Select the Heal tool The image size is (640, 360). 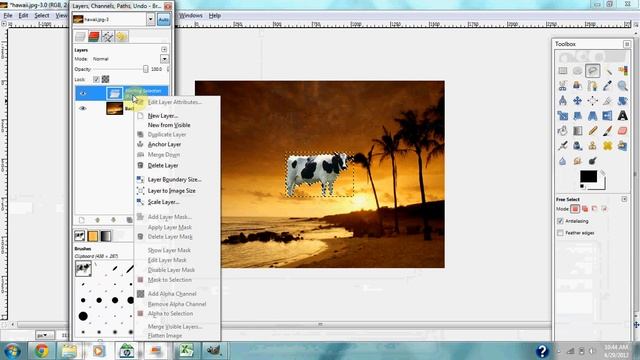pyautogui.click(x=608, y=146)
